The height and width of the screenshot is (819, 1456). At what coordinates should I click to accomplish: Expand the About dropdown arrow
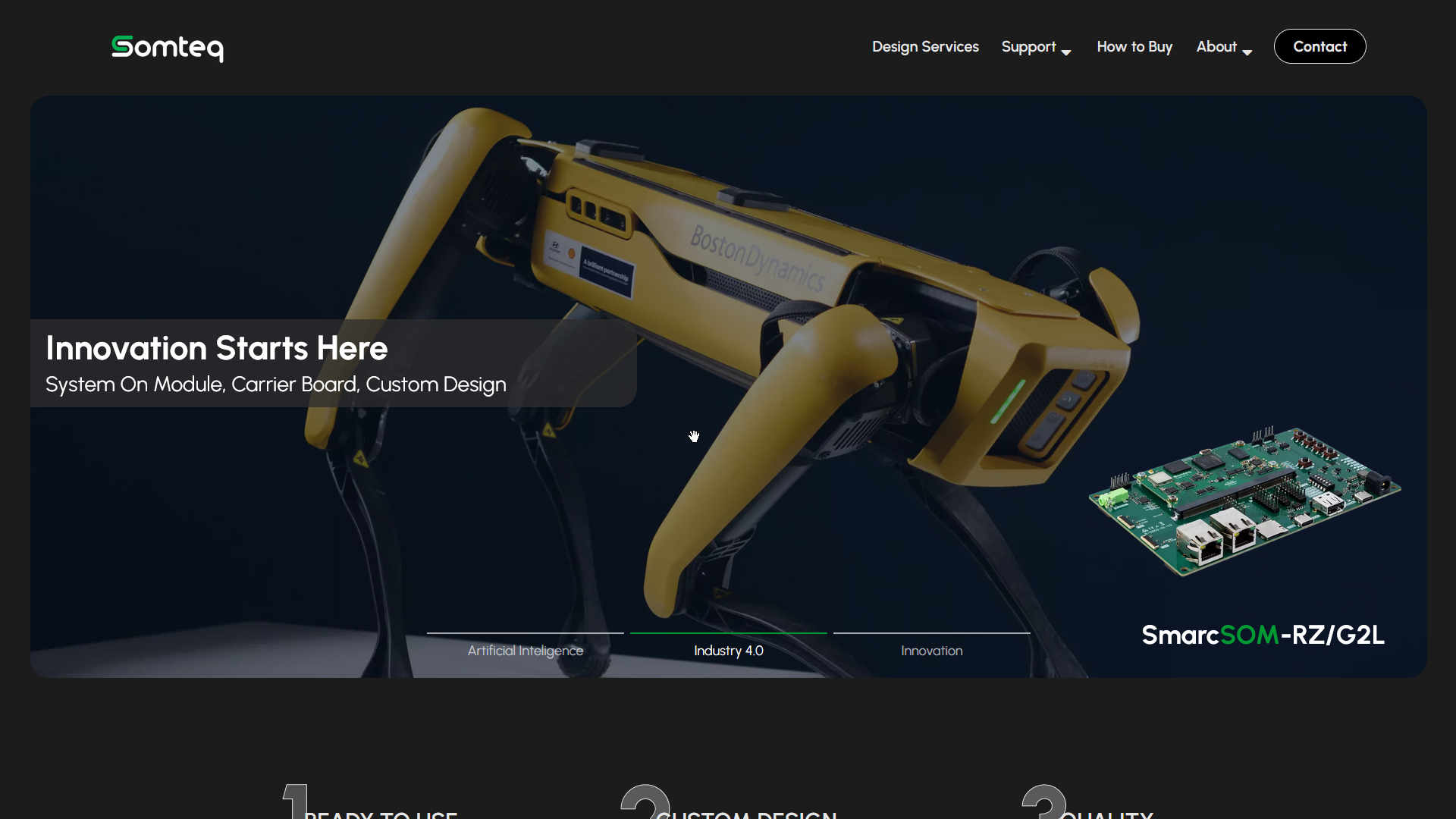(1247, 52)
